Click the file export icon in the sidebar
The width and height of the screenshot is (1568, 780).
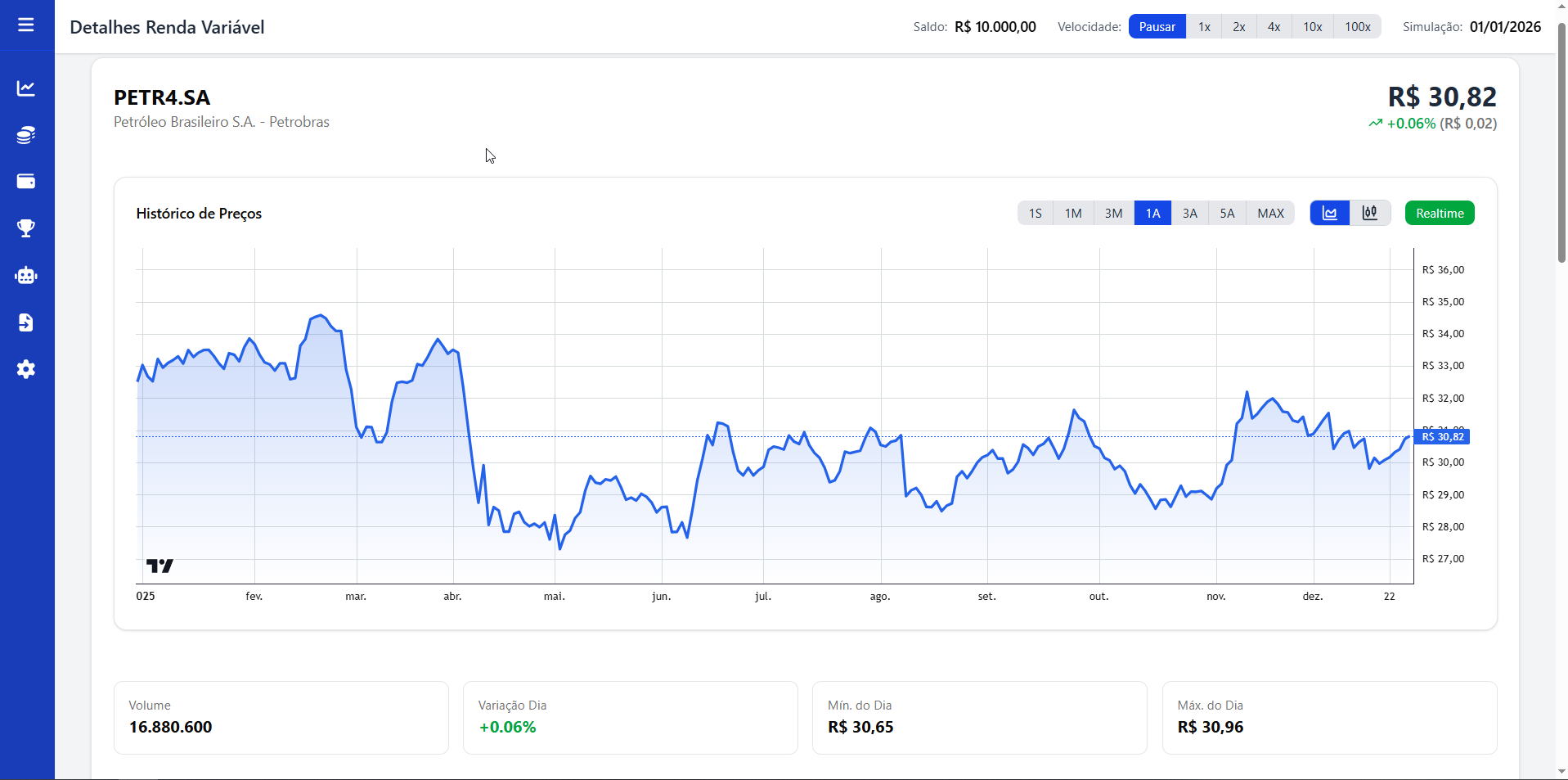(x=26, y=322)
